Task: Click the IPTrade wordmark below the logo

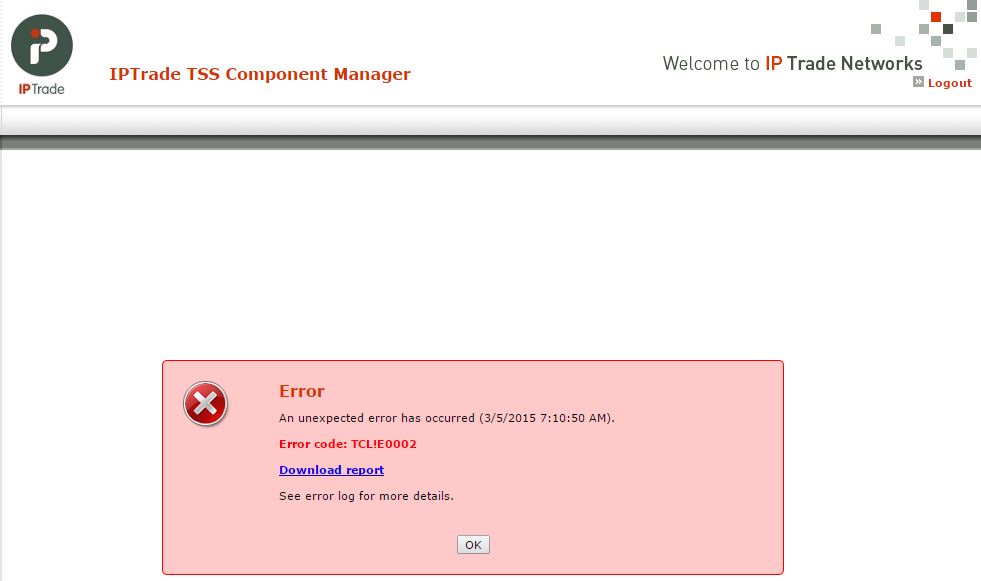Action: click(41, 89)
